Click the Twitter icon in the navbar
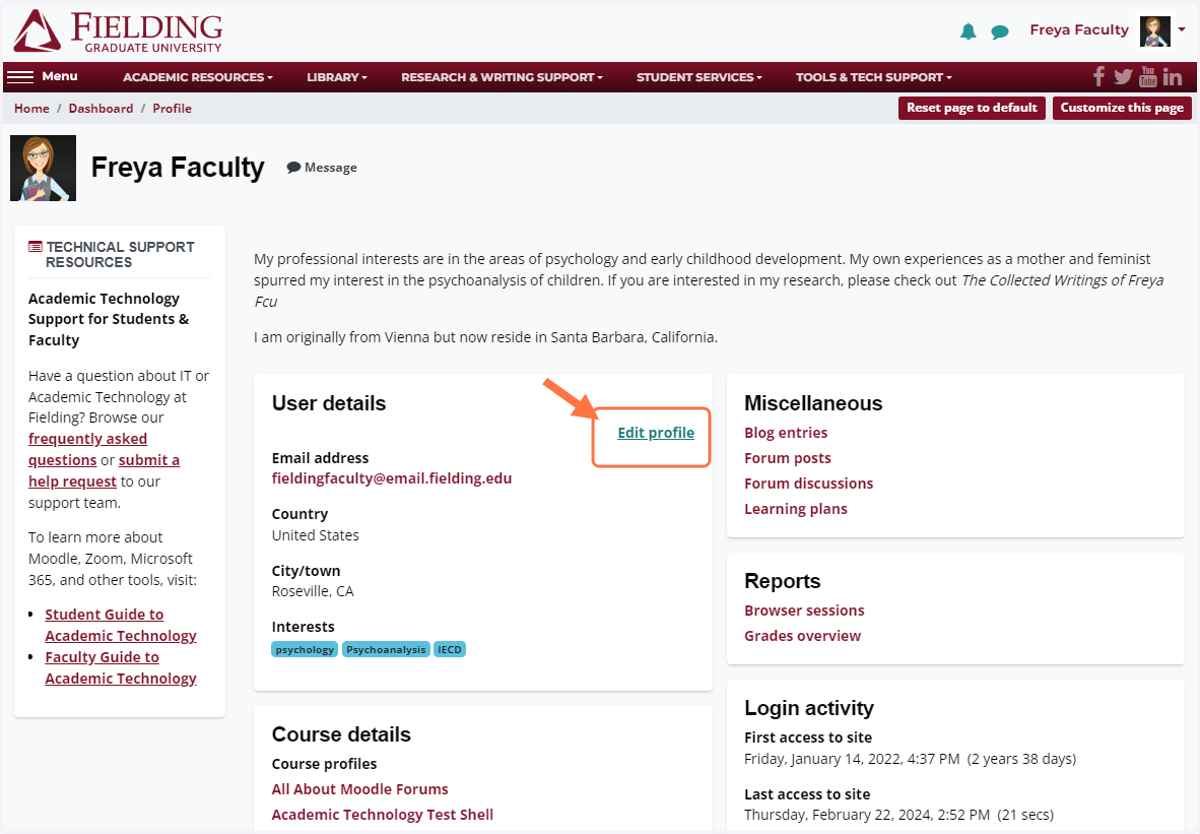Viewport: 1200px width, 834px height. [1123, 76]
